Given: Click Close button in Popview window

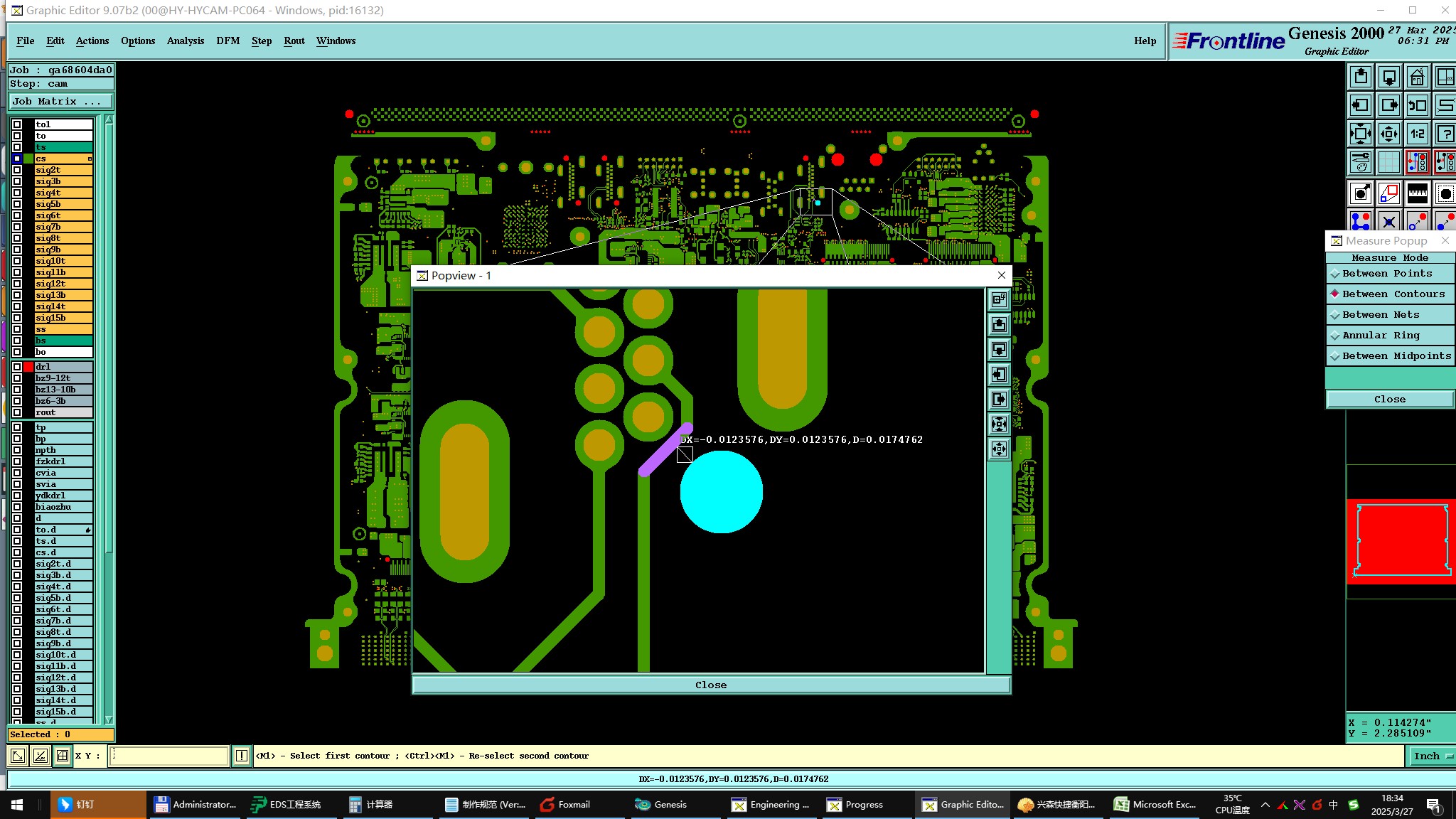Looking at the screenshot, I should pyautogui.click(x=711, y=685).
